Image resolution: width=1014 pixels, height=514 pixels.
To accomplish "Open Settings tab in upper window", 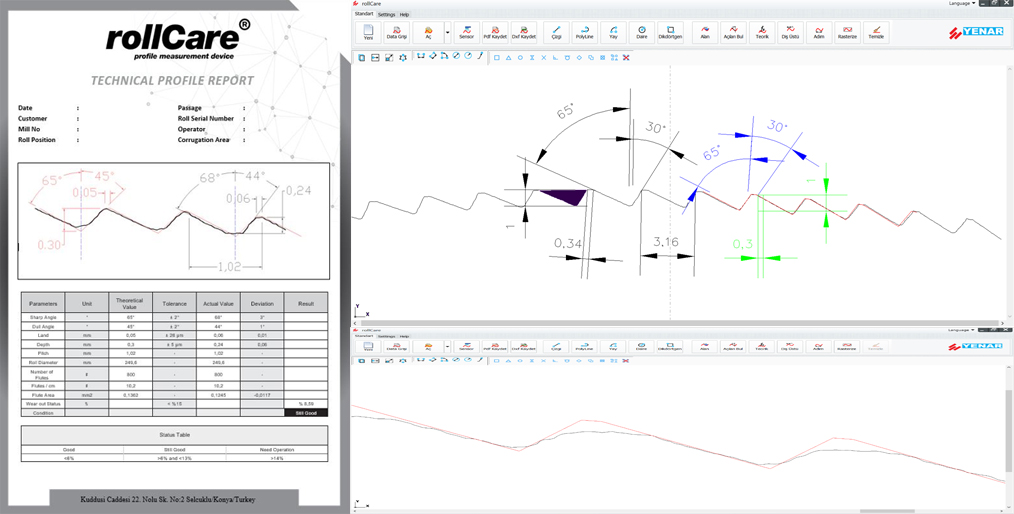I will click(x=386, y=14).
